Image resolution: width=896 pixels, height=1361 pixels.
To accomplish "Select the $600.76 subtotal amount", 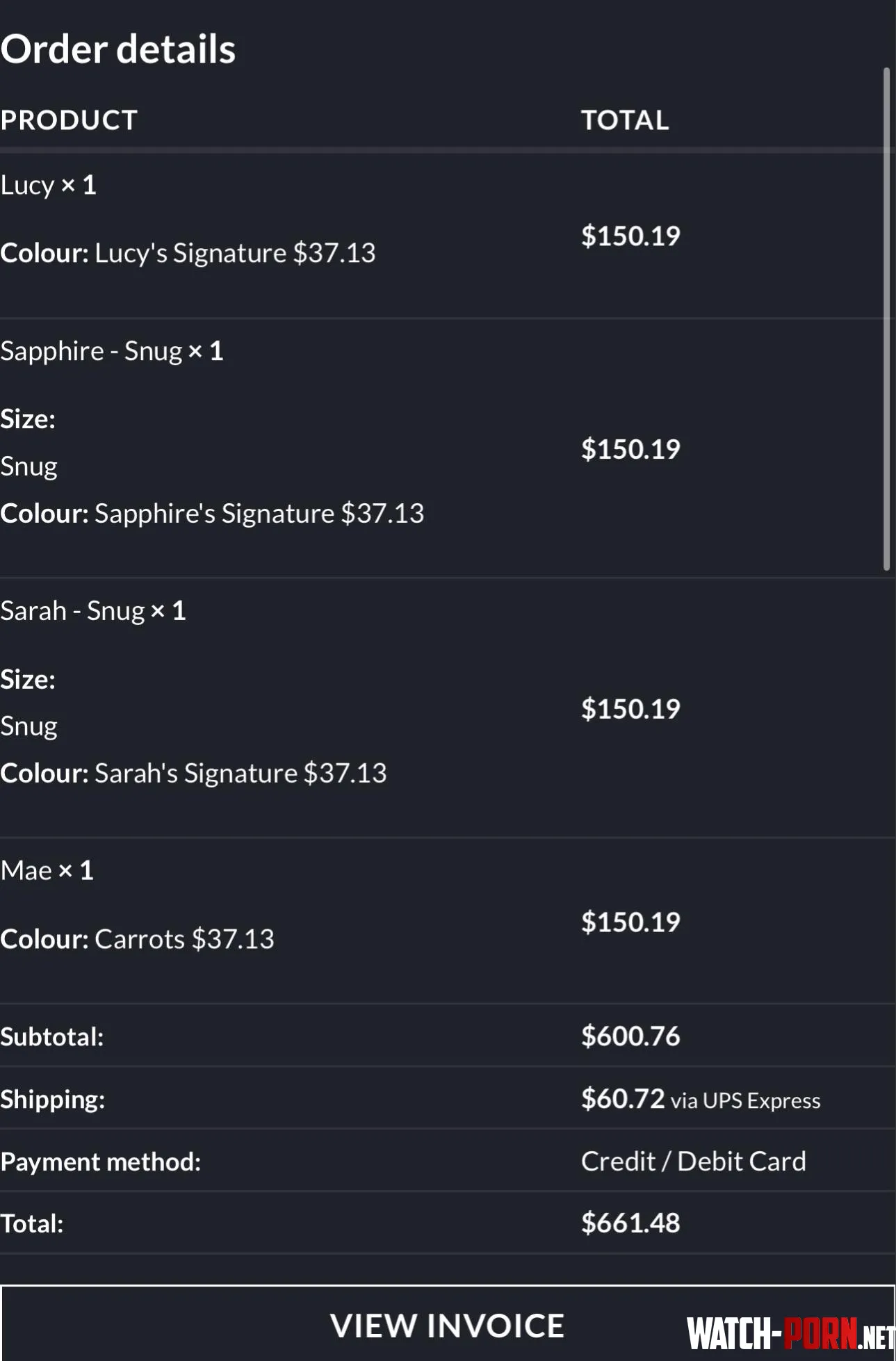I will click(x=630, y=1036).
